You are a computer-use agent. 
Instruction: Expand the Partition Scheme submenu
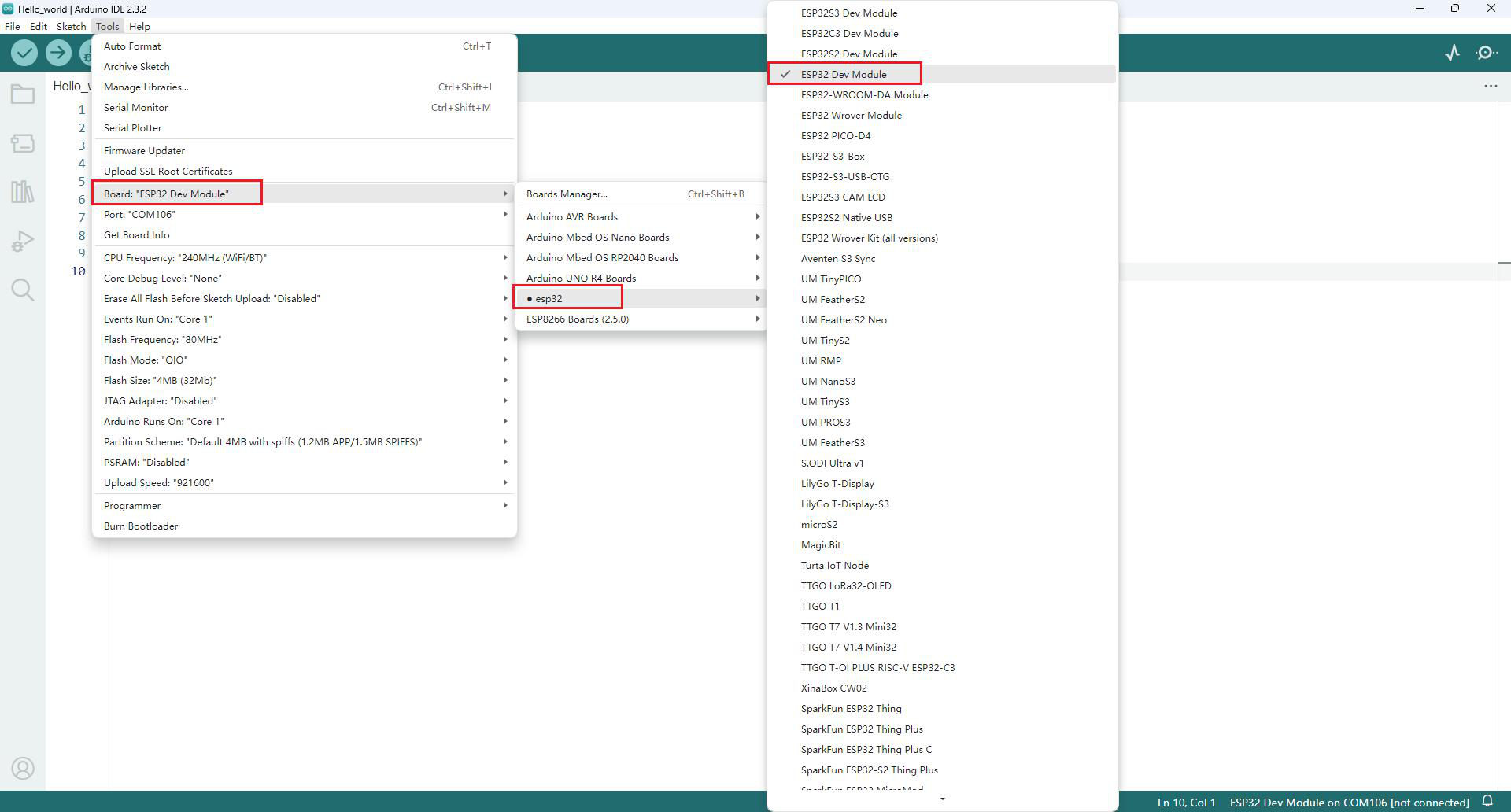(x=305, y=441)
